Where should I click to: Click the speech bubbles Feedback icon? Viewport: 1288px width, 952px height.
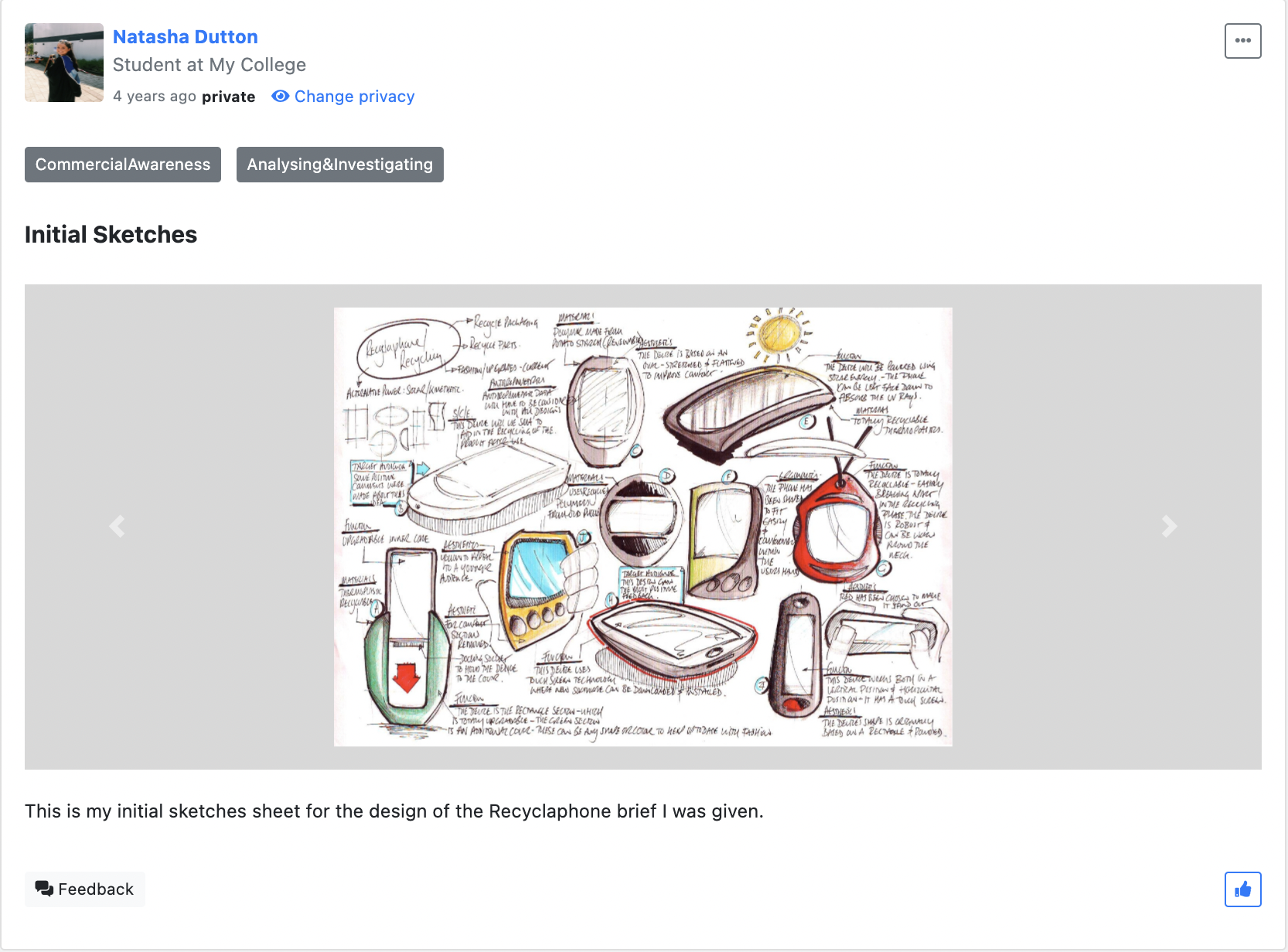[x=44, y=889]
